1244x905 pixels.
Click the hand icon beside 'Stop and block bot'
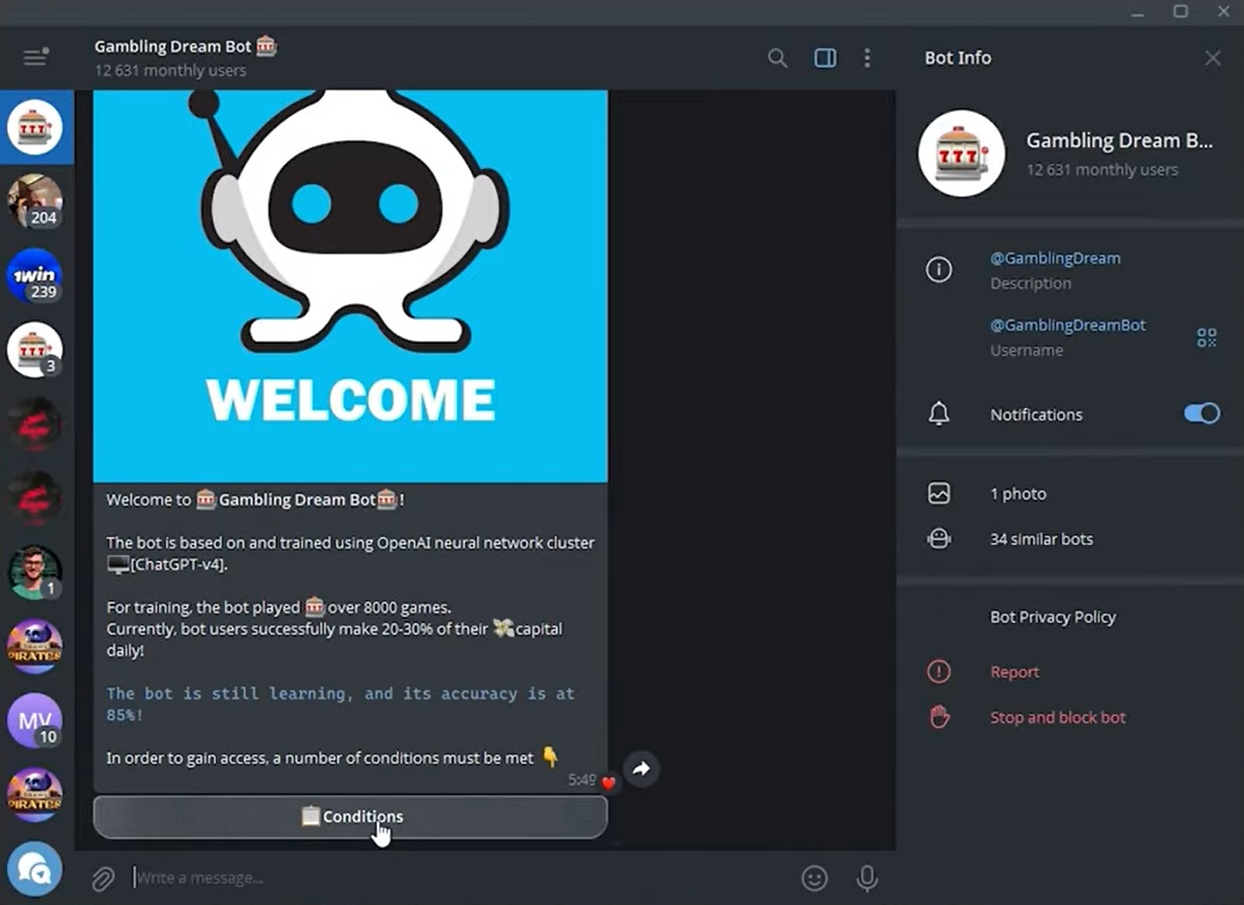[938, 717]
